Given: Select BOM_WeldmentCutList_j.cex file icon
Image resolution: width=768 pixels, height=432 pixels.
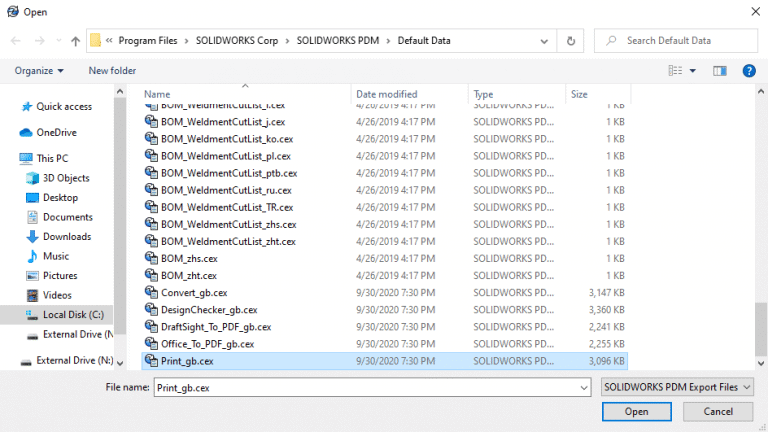Looking at the screenshot, I should pos(151,121).
